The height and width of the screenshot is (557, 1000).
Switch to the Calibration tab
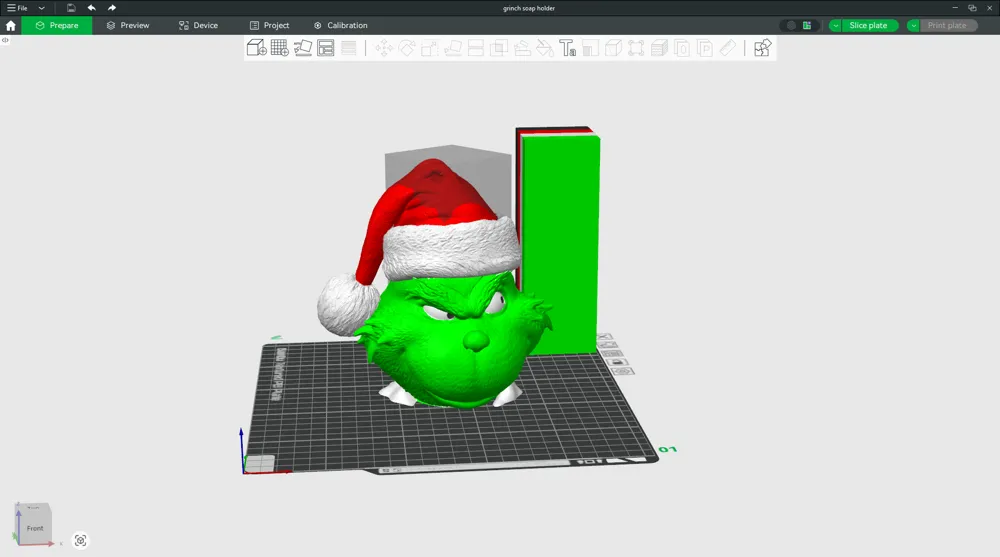point(341,26)
